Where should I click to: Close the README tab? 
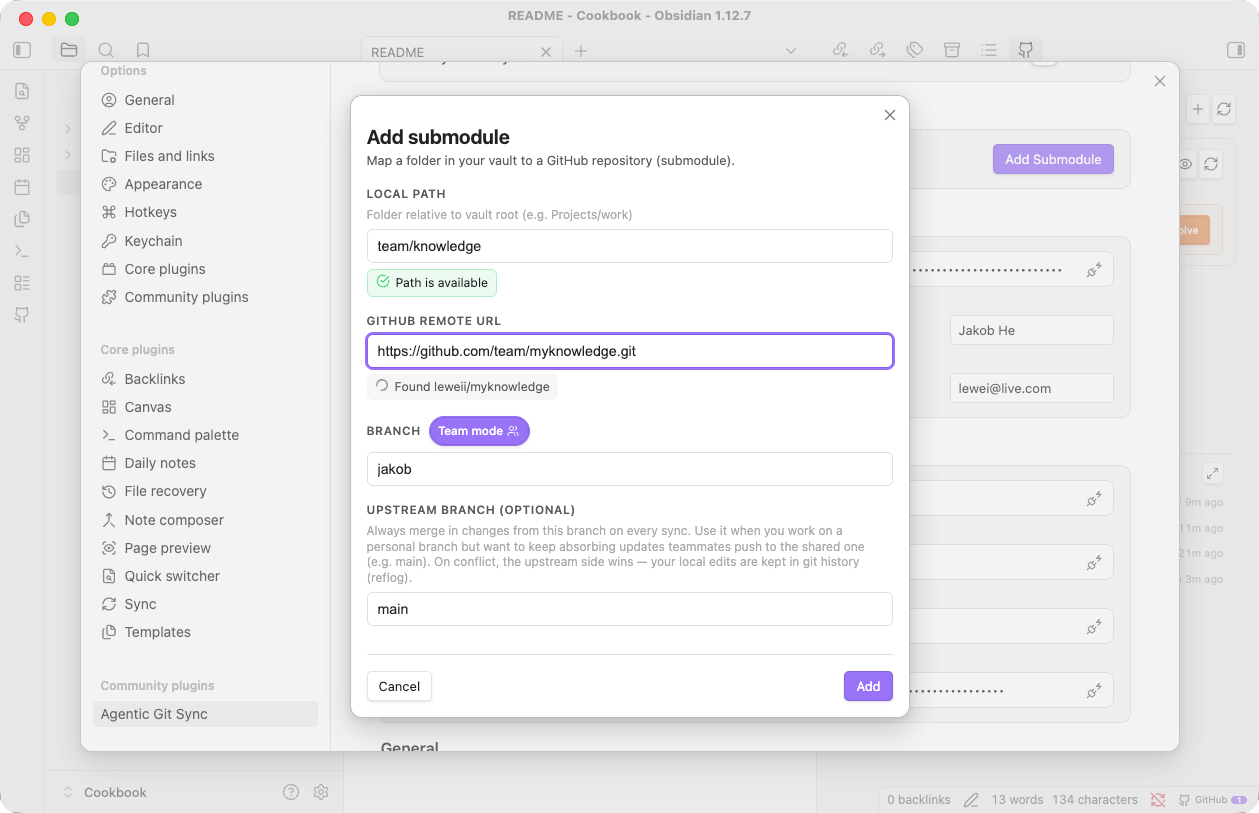[x=545, y=52]
